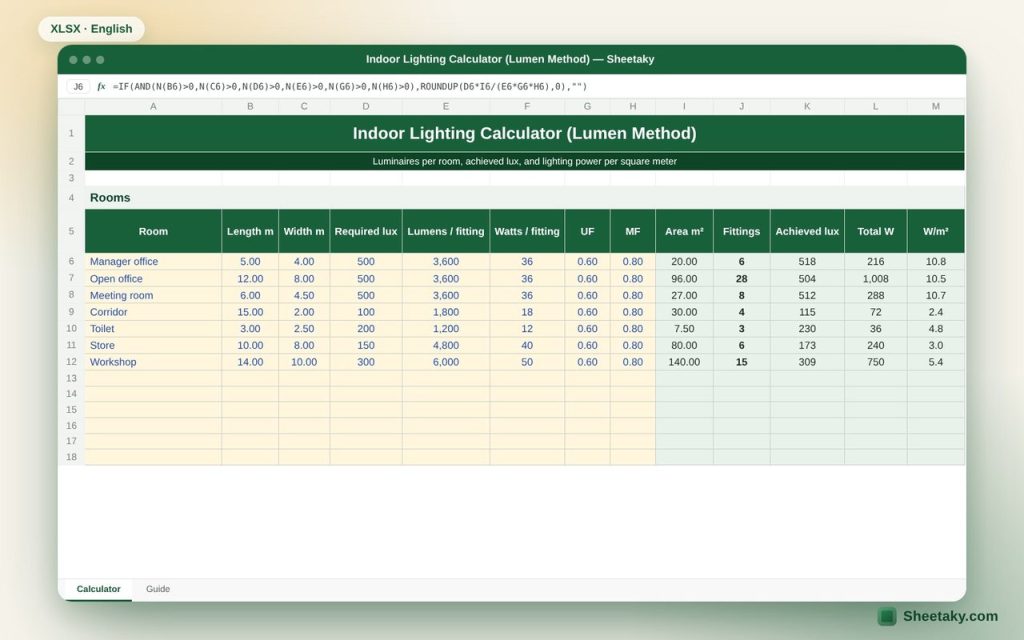Select row 6 header
Screen dimensions: 1024x640
[71, 261]
